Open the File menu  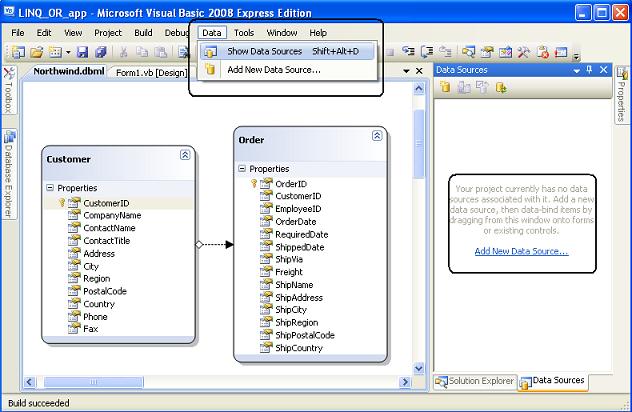click(x=18, y=33)
